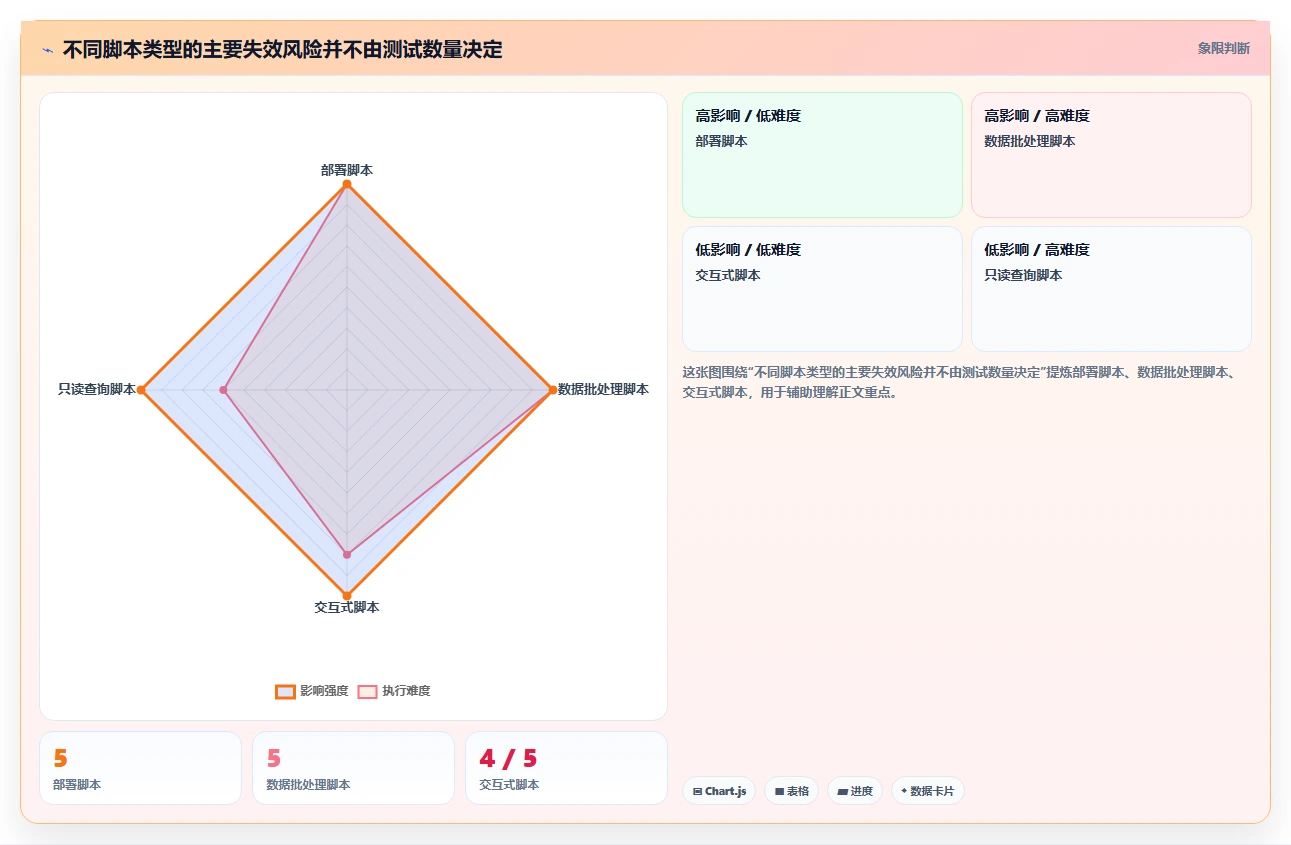Click the lightning icon beside the title
Screen dimensions: 1291x845
47,50
